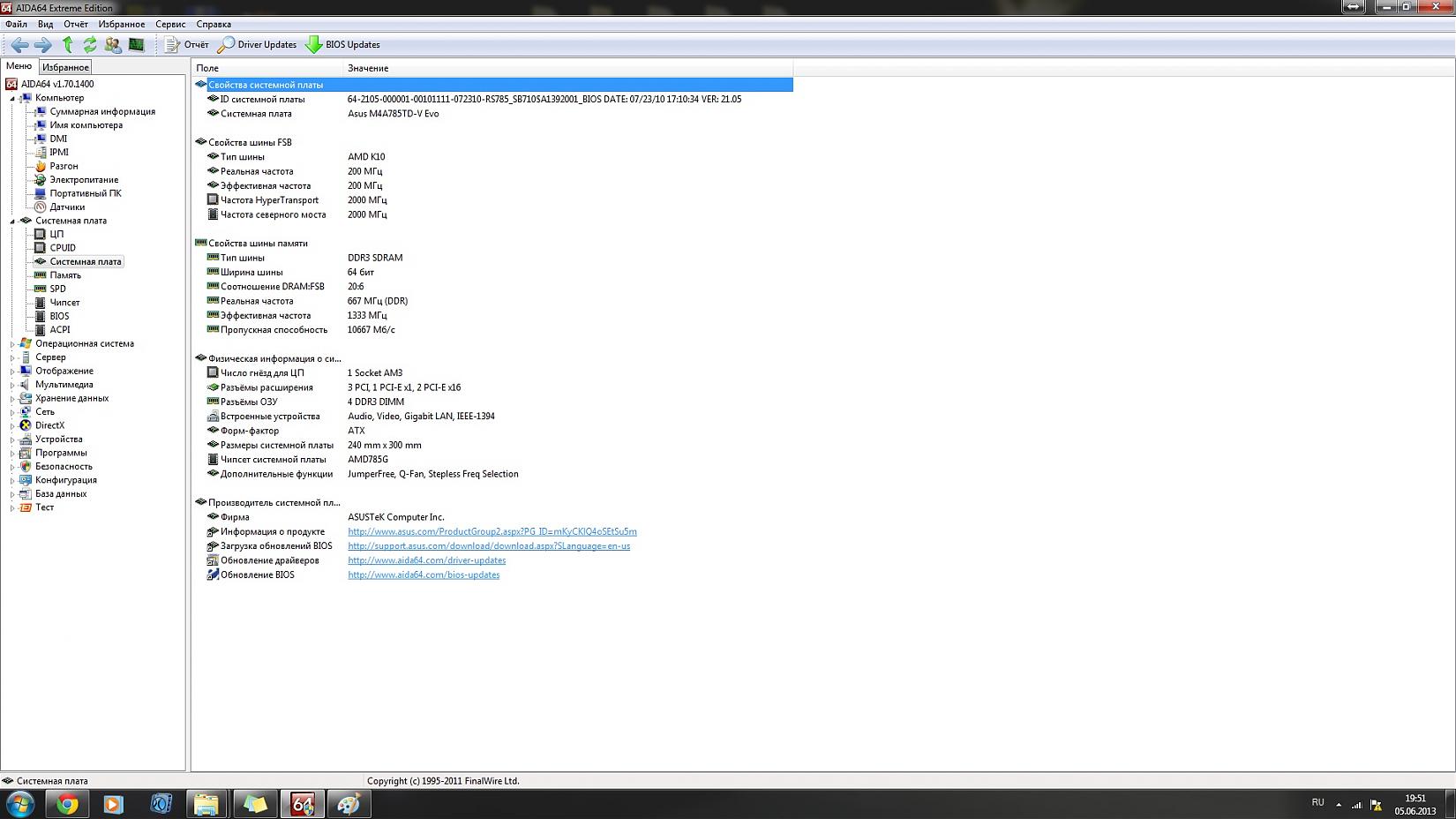The height and width of the screenshot is (819, 1456).
Task: Launch Driver Updates from the toolbar
Action: [x=258, y=44]
